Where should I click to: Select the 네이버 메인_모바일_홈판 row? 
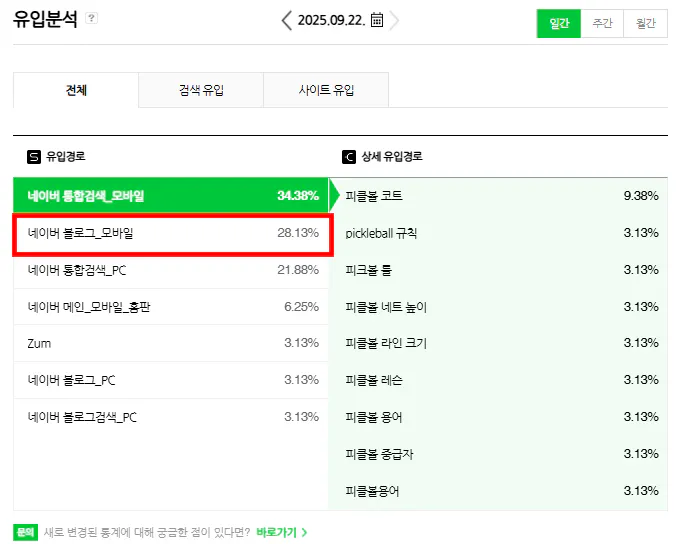(x=171, y=307)
